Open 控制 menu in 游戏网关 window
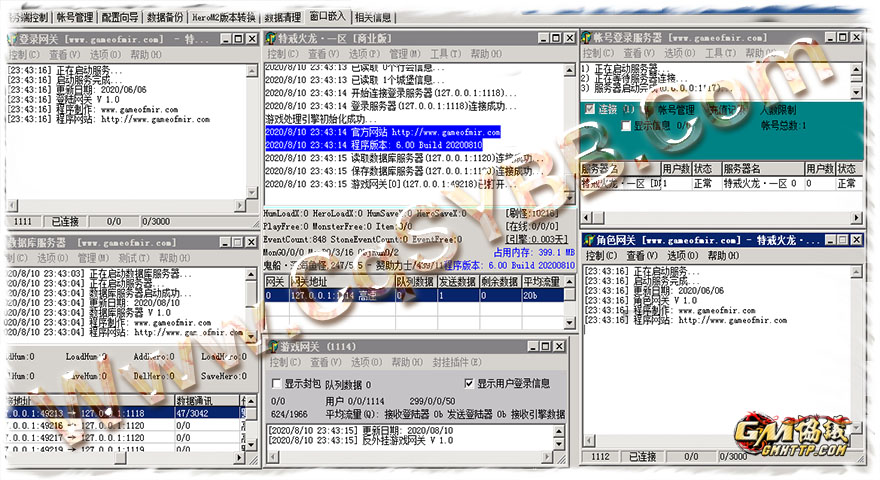The image size is (880, 480). tap(285, 363)
